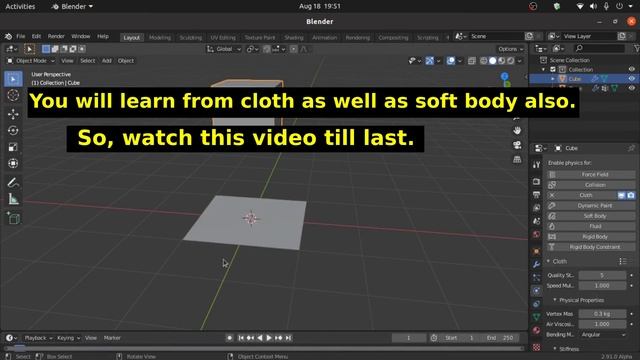The width and height of the screenshot is (640, 360).
Task: Toggle Cube visibility eye in outliner
Action: click(x=631, y=79)
